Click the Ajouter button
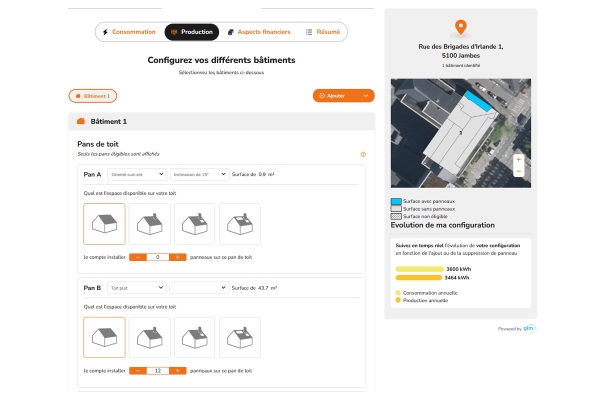The width and height of the screenshot is (600, 400). point(344,96)
